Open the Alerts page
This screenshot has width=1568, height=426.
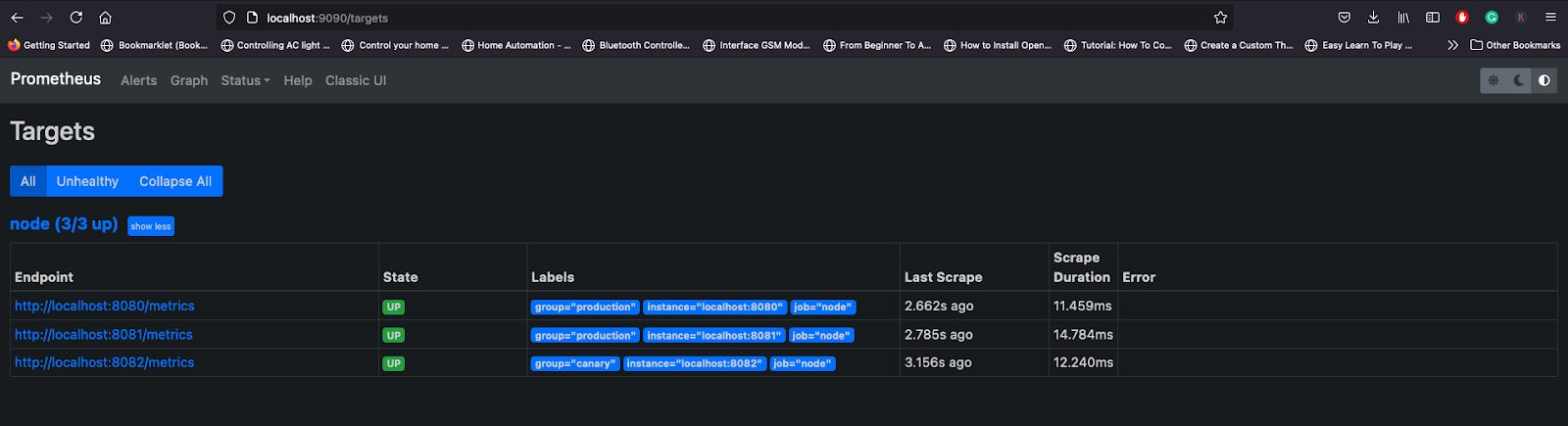(138, 80)
